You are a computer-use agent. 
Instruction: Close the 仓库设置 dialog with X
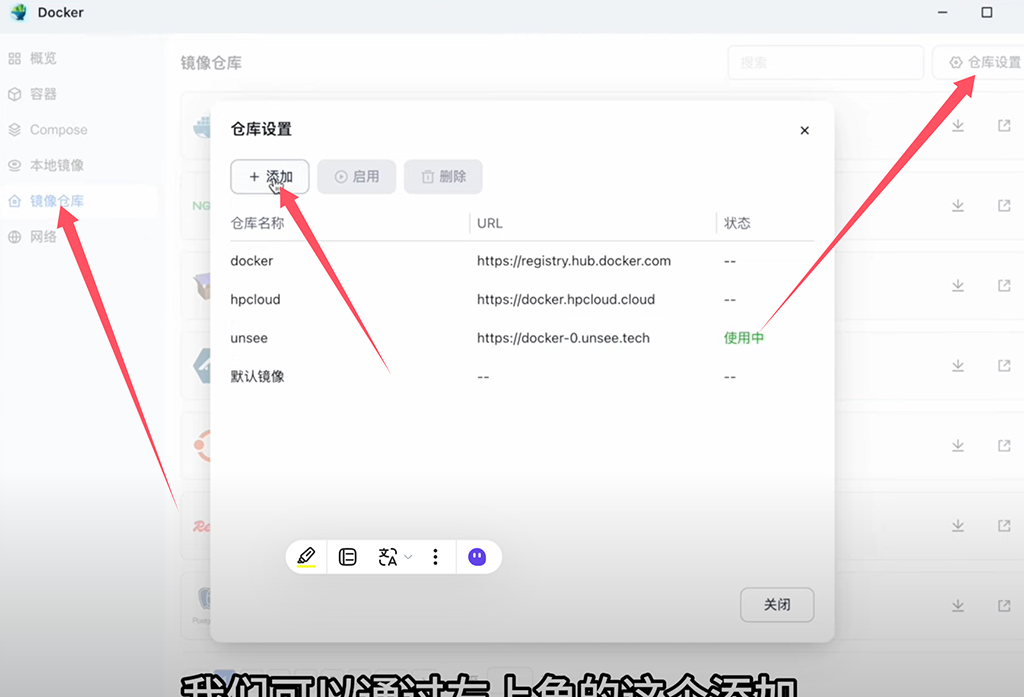[805, 131]
